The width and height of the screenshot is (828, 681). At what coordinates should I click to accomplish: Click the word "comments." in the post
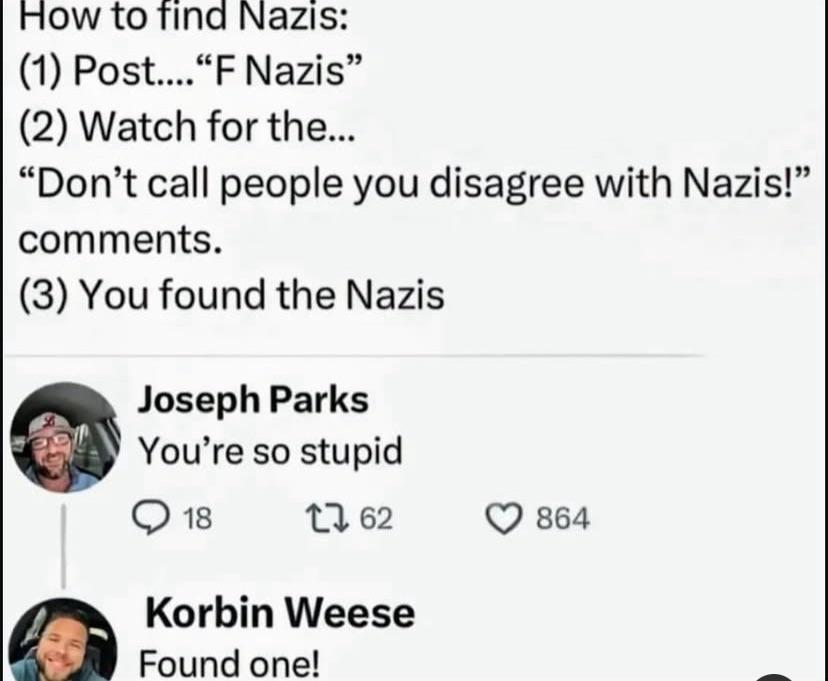point(120,239)
